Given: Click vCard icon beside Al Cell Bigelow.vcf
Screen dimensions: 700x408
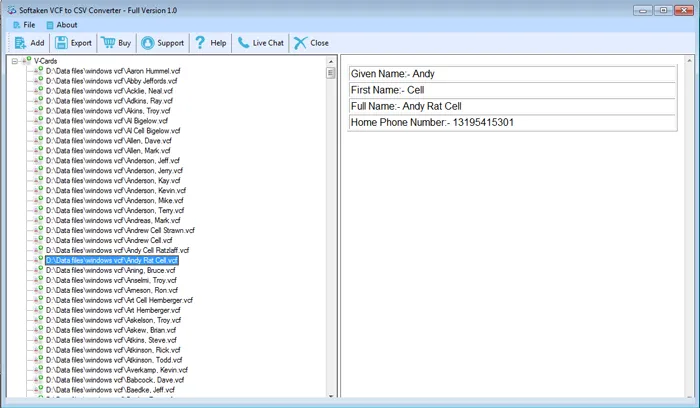Looking at the screenshot, I should [38, 130].
